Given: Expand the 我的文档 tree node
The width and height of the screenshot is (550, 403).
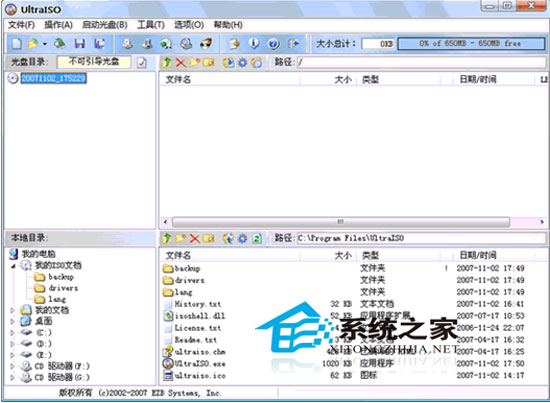Looking at the screenshot, I should 13,310.
